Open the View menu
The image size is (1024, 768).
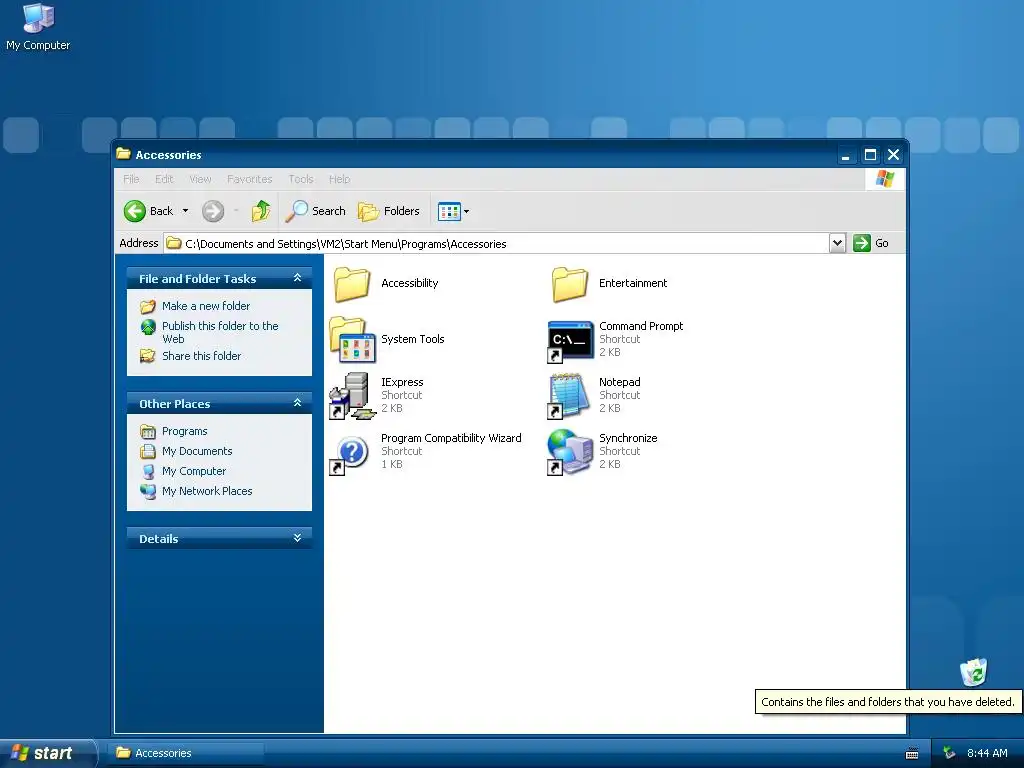coord(200,179)
